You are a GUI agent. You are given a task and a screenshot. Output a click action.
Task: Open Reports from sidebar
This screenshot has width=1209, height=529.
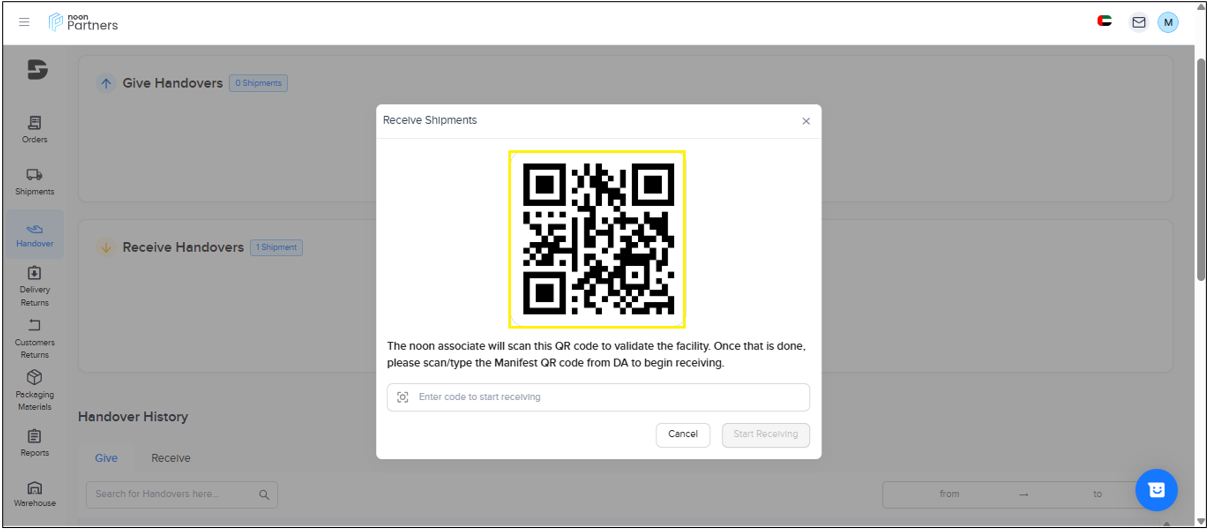35,443
